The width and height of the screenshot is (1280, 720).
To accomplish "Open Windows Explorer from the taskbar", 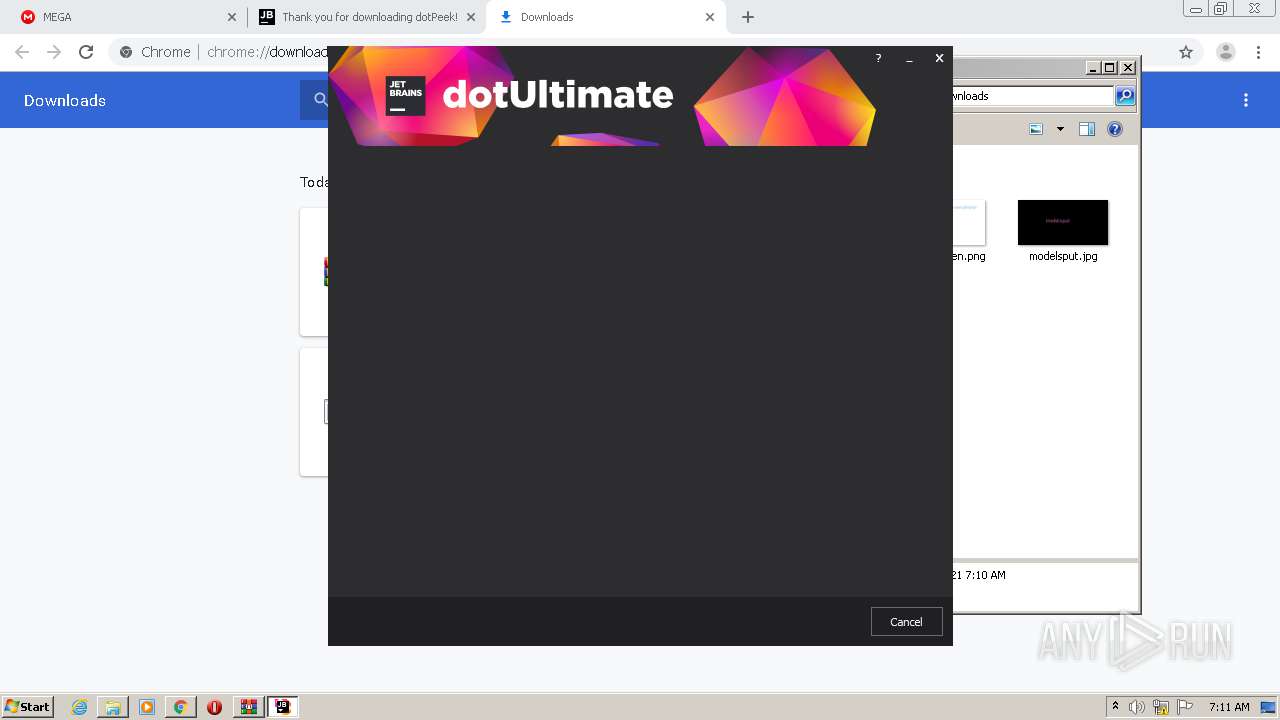I will click(113, 707).
